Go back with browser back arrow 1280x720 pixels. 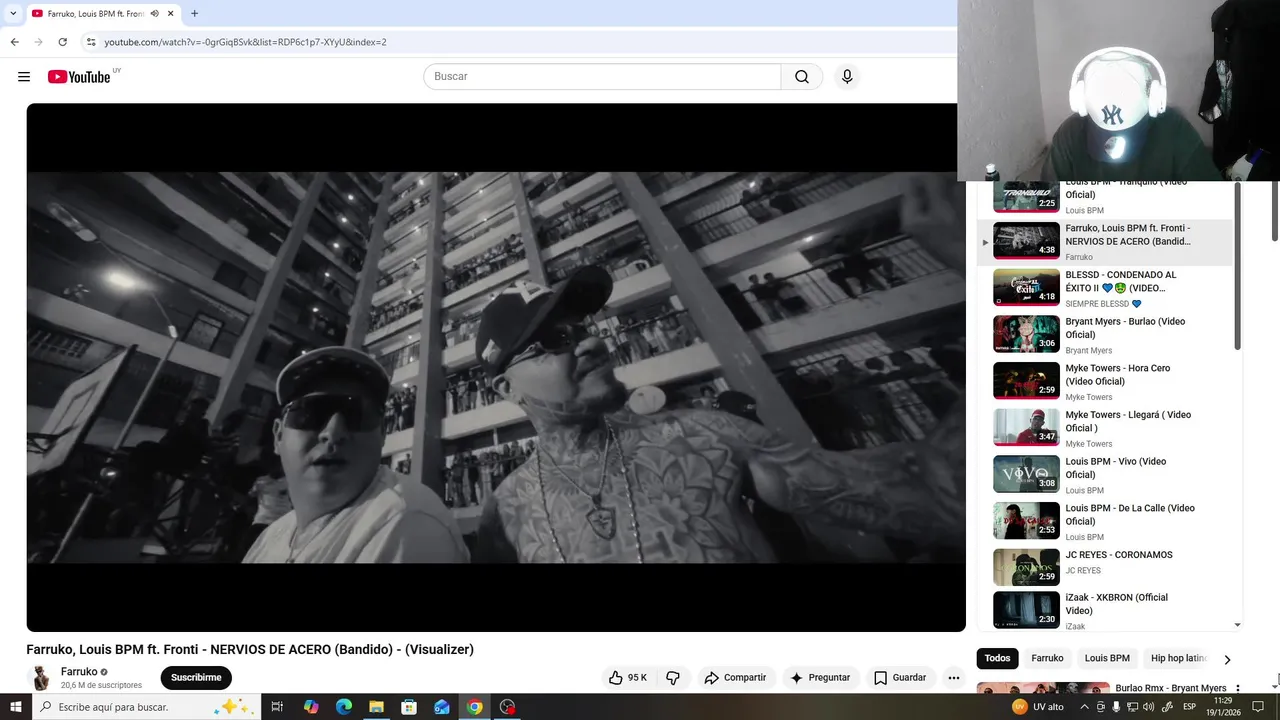click(x=14, y=42)
